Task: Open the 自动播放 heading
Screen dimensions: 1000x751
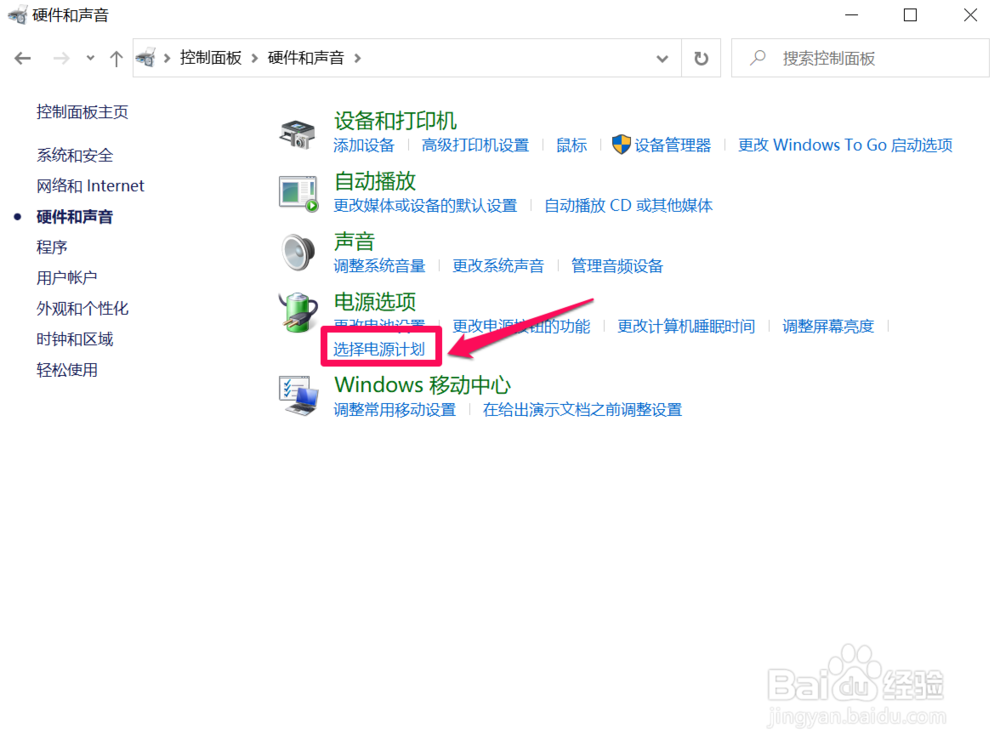Action: point(375,181)
